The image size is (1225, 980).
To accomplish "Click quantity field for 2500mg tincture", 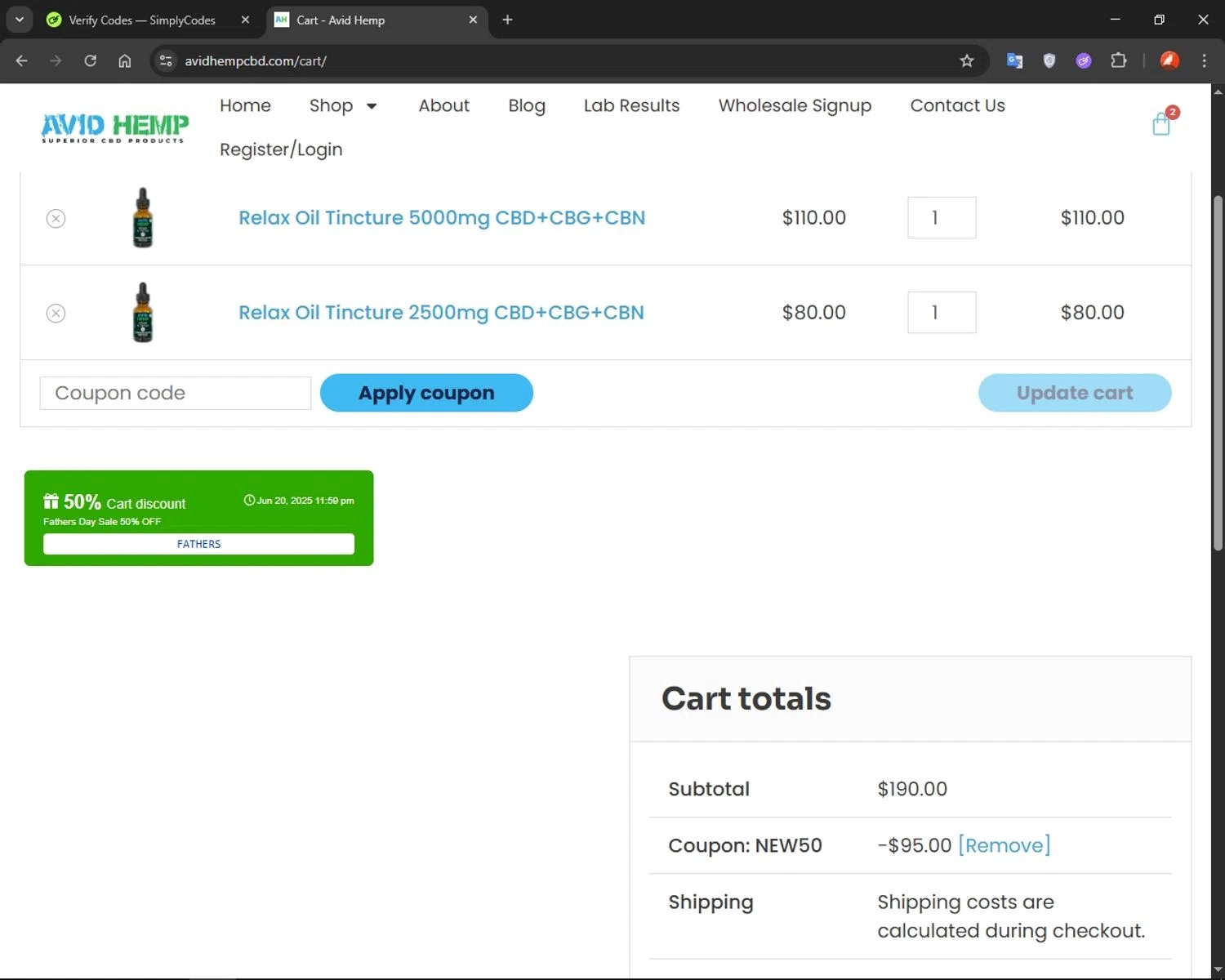I will pos(942,312).
